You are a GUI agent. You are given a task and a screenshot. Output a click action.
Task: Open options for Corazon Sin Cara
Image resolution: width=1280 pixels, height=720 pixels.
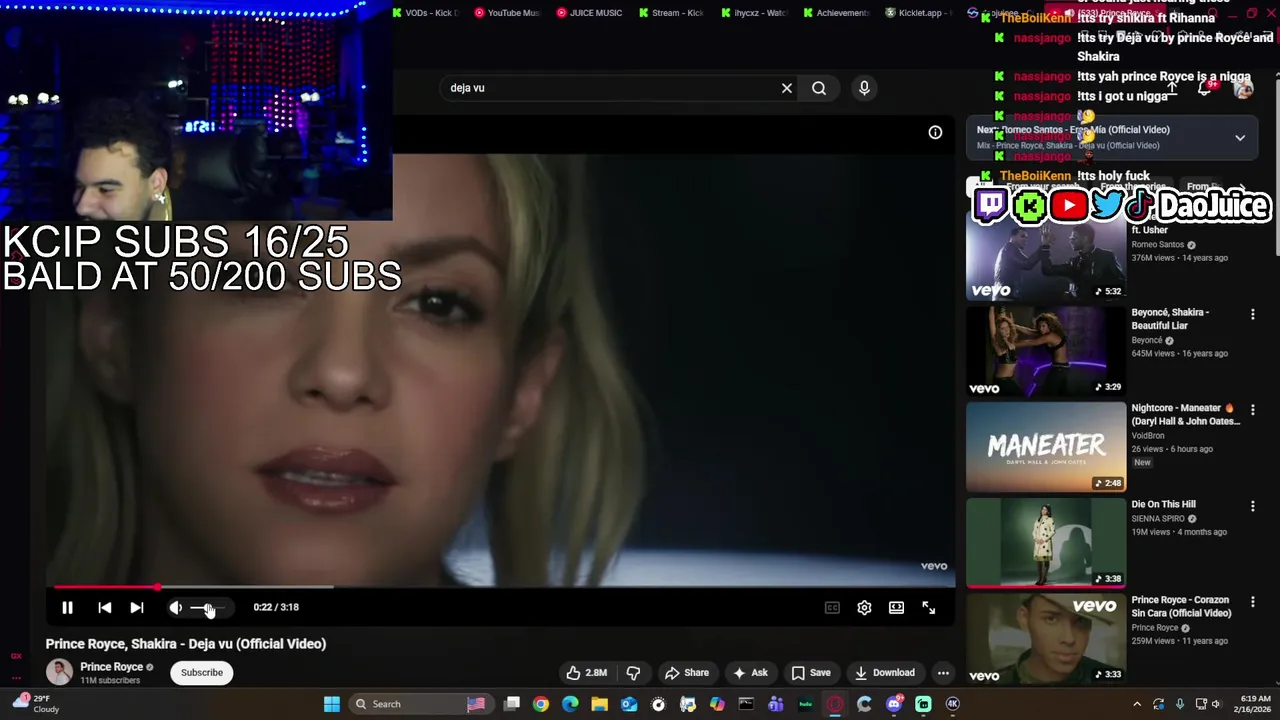click(1252, 602)
